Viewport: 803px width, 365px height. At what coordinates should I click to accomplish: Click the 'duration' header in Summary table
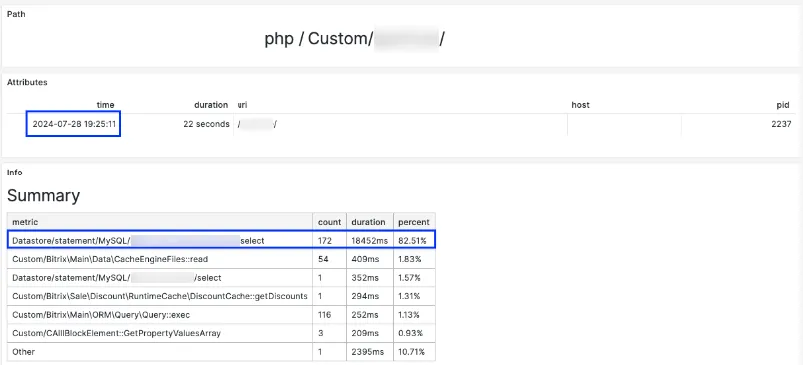coord(368,222)
